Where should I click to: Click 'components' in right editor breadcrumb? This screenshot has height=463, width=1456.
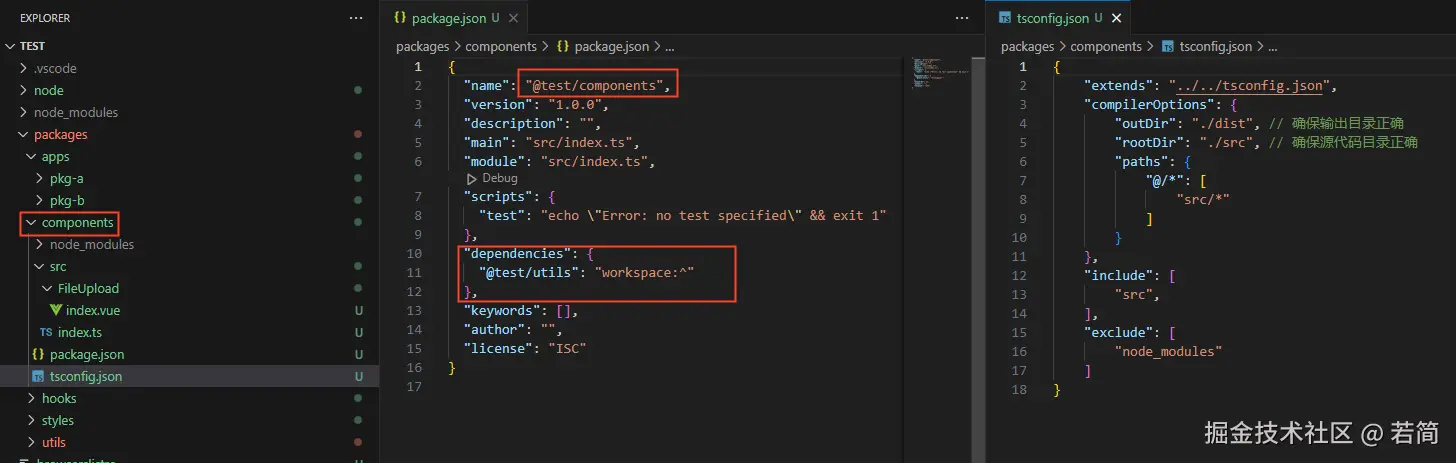coord(1106,46)
